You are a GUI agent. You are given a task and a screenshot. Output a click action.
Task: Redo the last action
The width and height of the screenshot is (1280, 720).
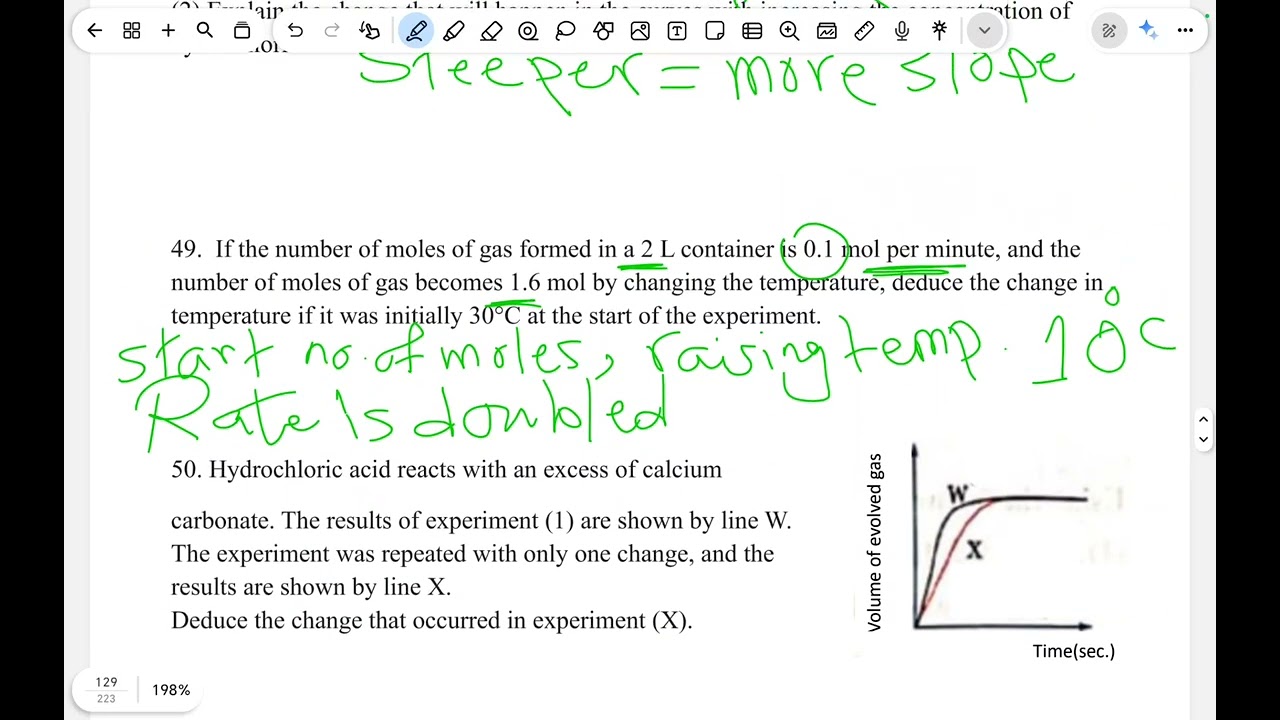point(332,31)
